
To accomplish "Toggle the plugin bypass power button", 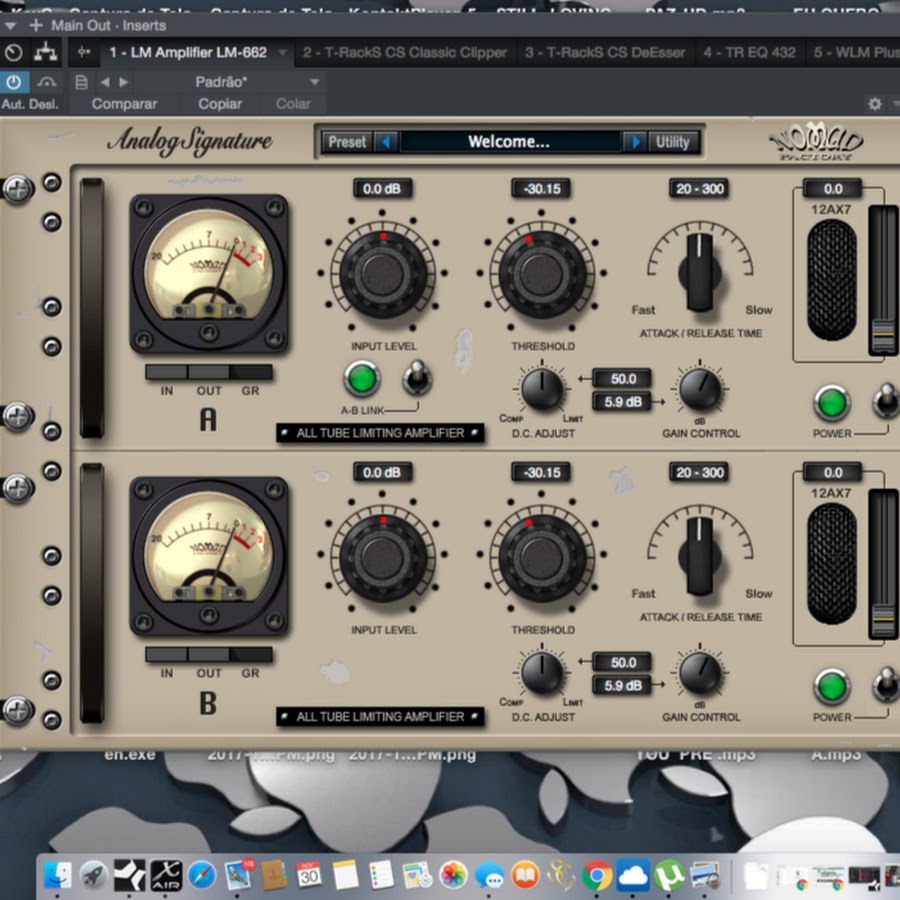I will click(x=14, y=82).
